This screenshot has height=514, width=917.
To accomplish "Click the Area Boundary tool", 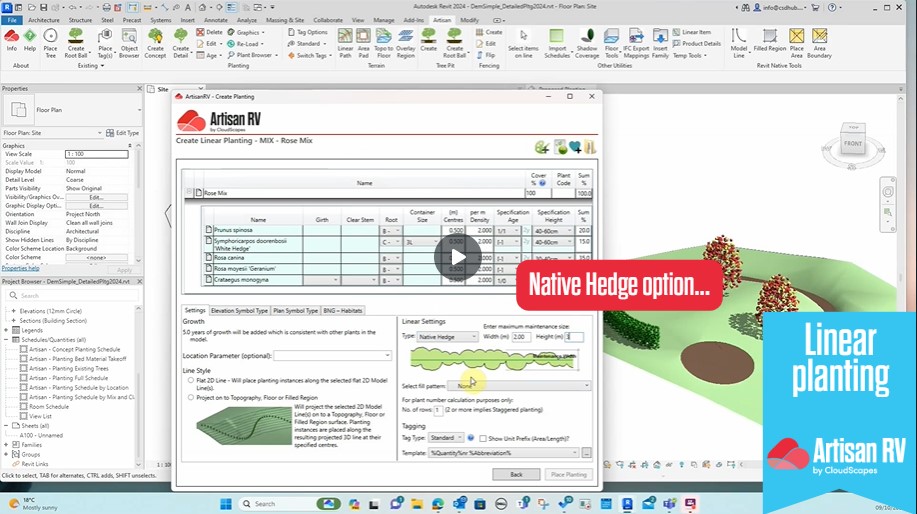I will [819, 40].
